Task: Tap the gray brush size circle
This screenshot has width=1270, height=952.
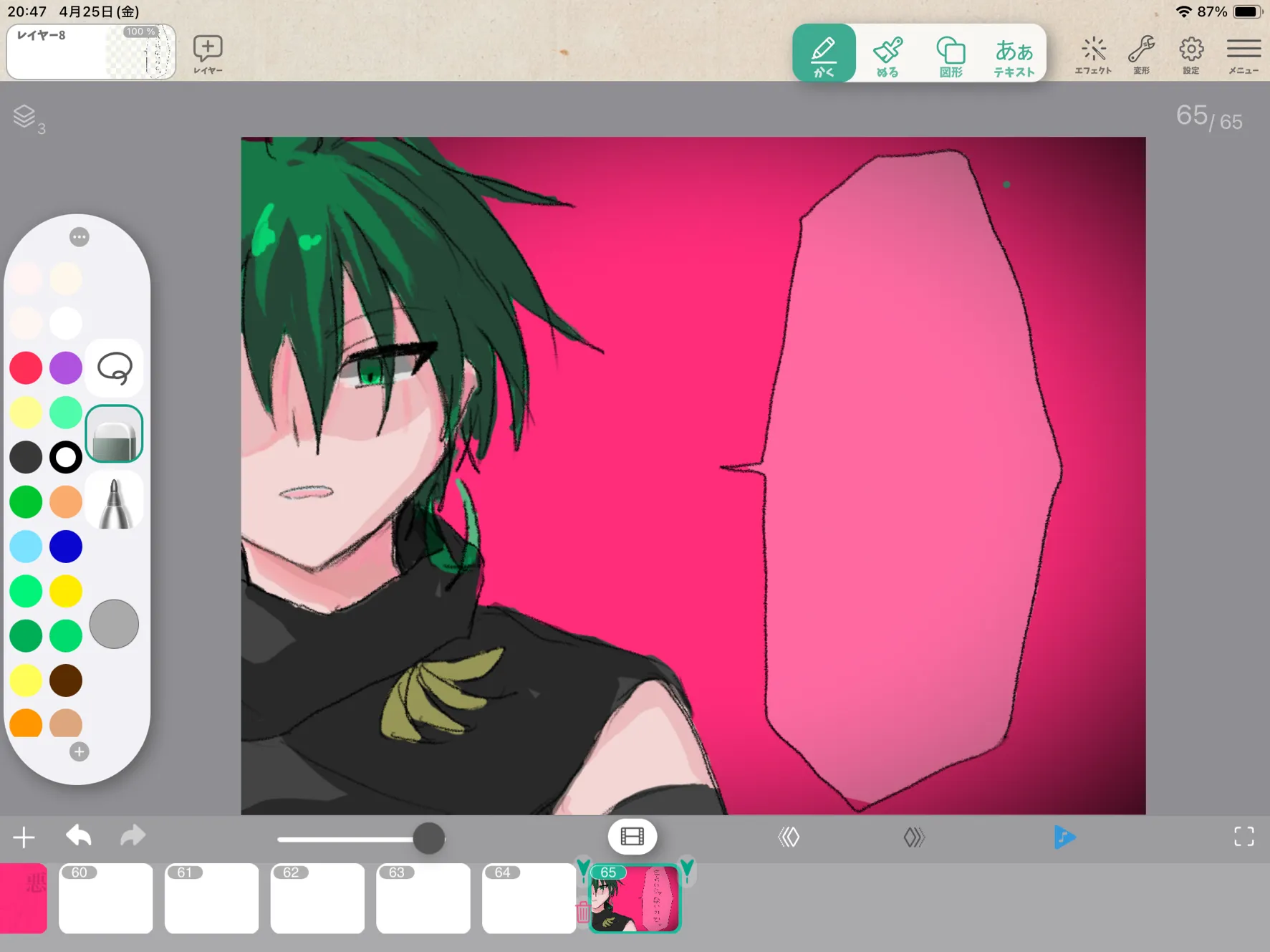Action: click(x=114, y=624)
